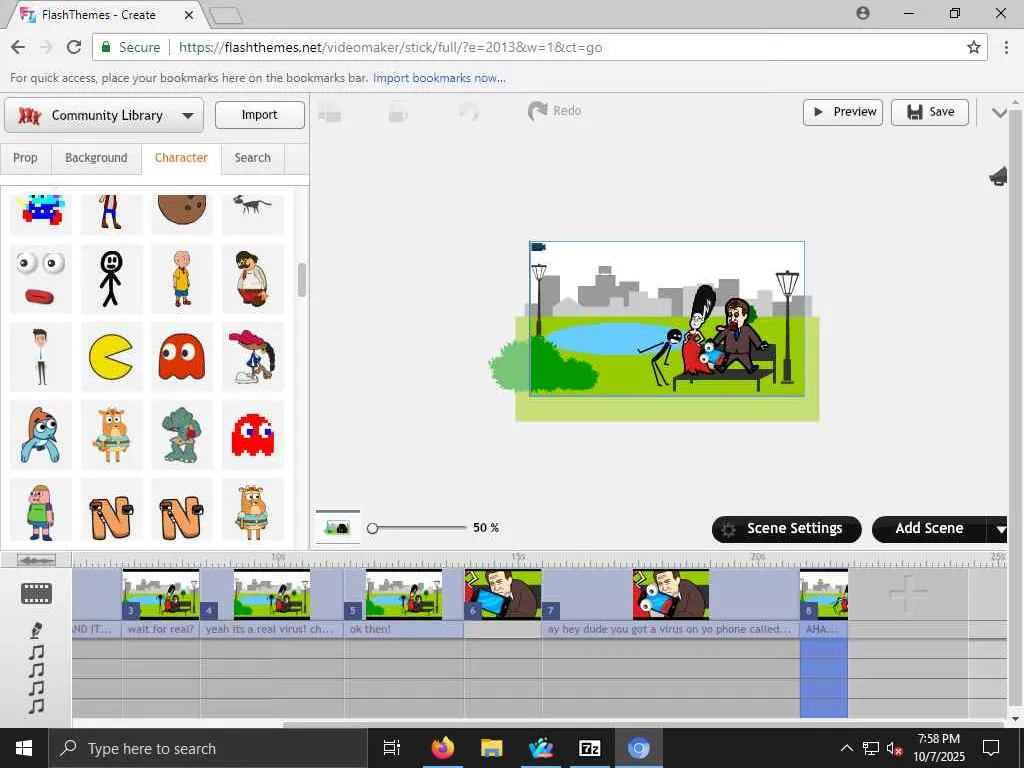Screen dimensions: 1024x768
Task: Select the 'yeah its a real virus!' voice clip
Action: [x=272, y=630]
